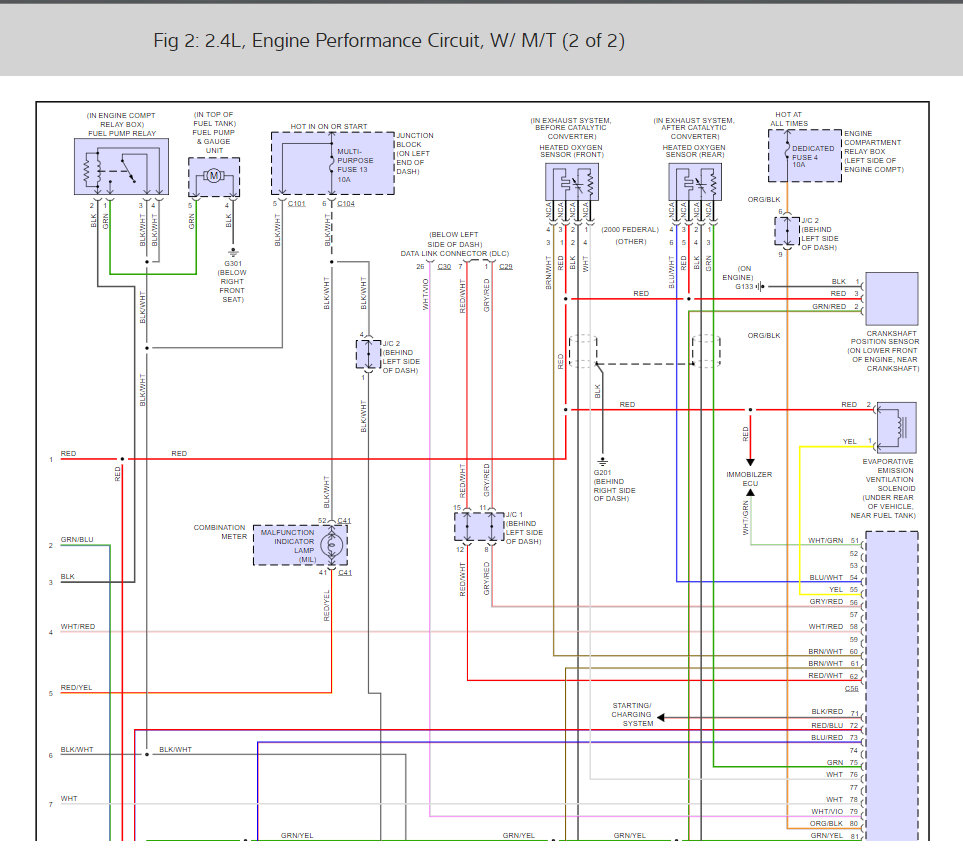Select the crankshaft position sensor box
The image size is (963, 851).
coord(892,295)
